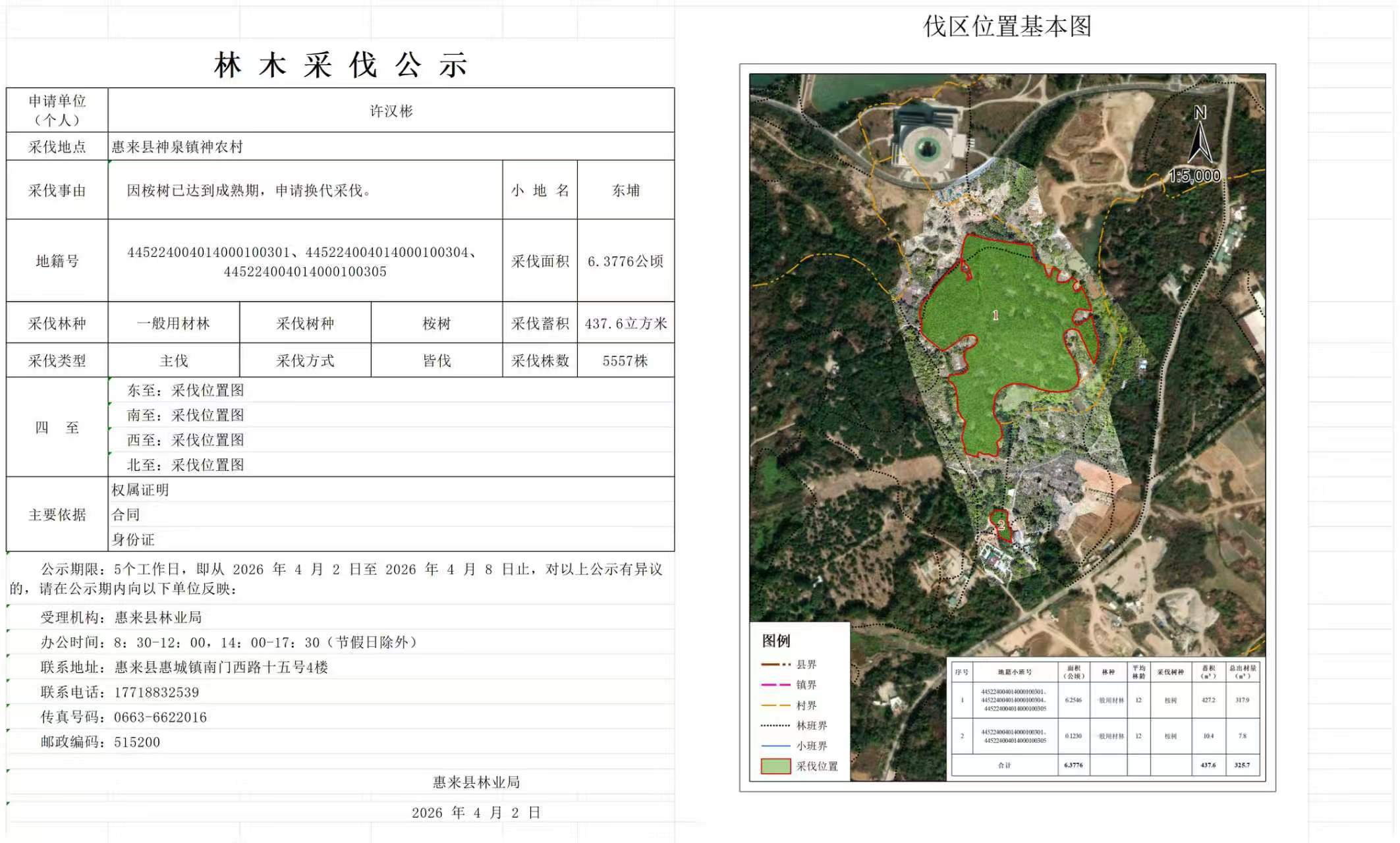Select the 合计 total row in map table
The height and width of the screenshot is (843, 1400).
pos(1004,765)
